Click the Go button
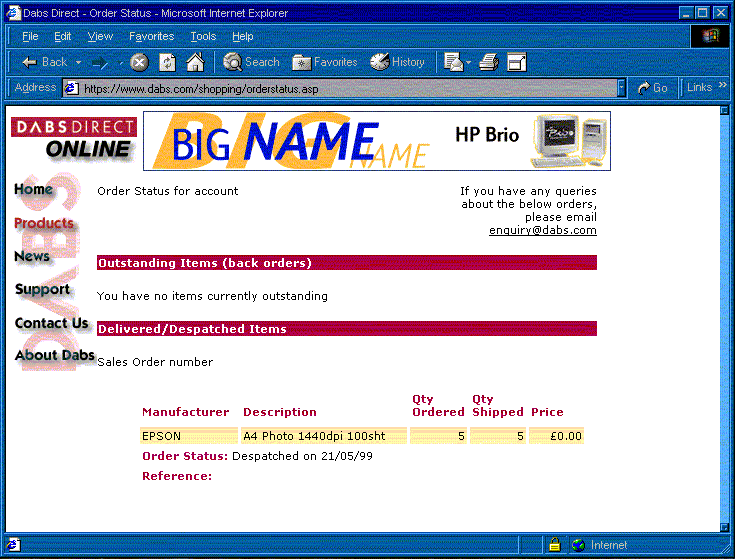 (x=653, y=88)
